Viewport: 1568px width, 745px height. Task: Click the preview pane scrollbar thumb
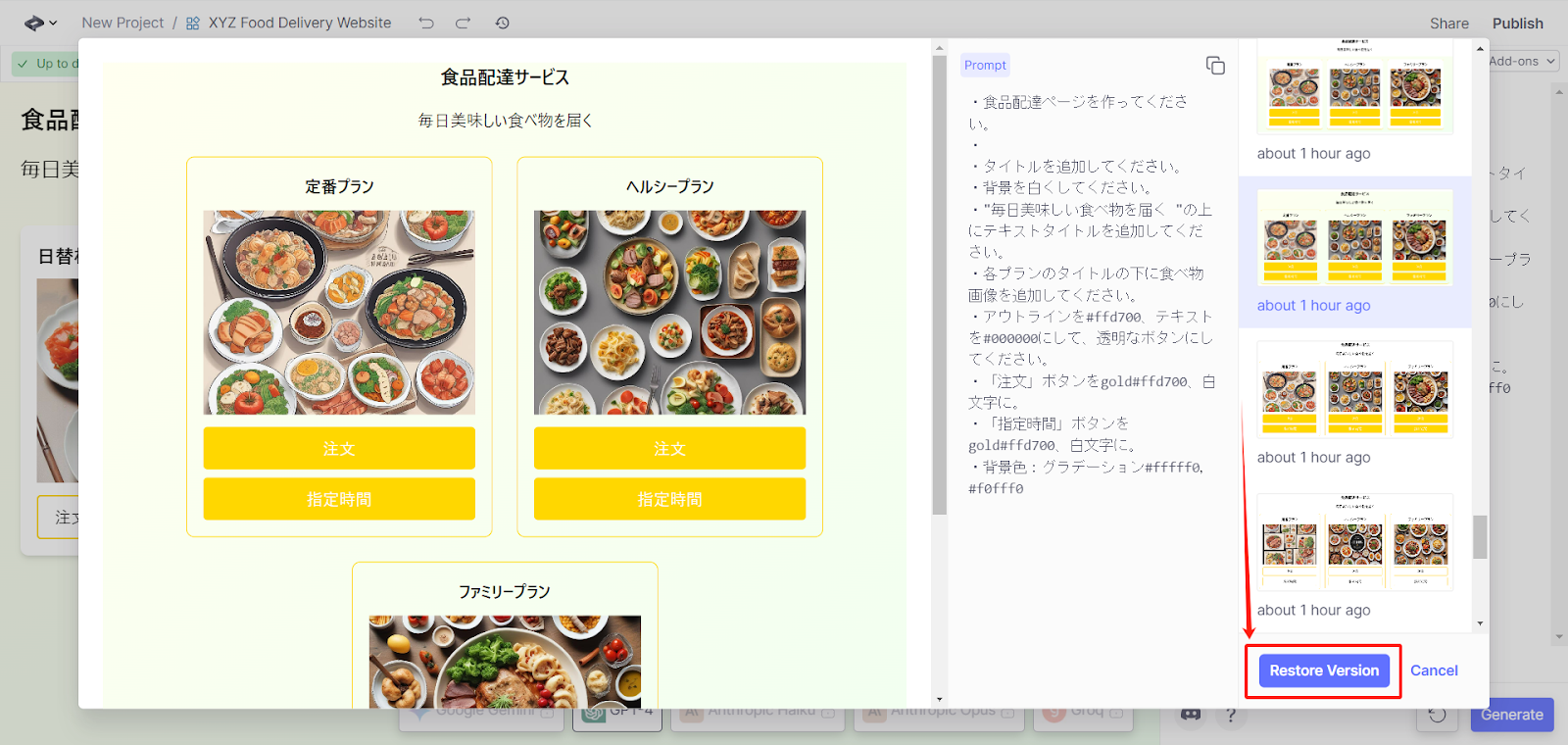pos(939,284)
